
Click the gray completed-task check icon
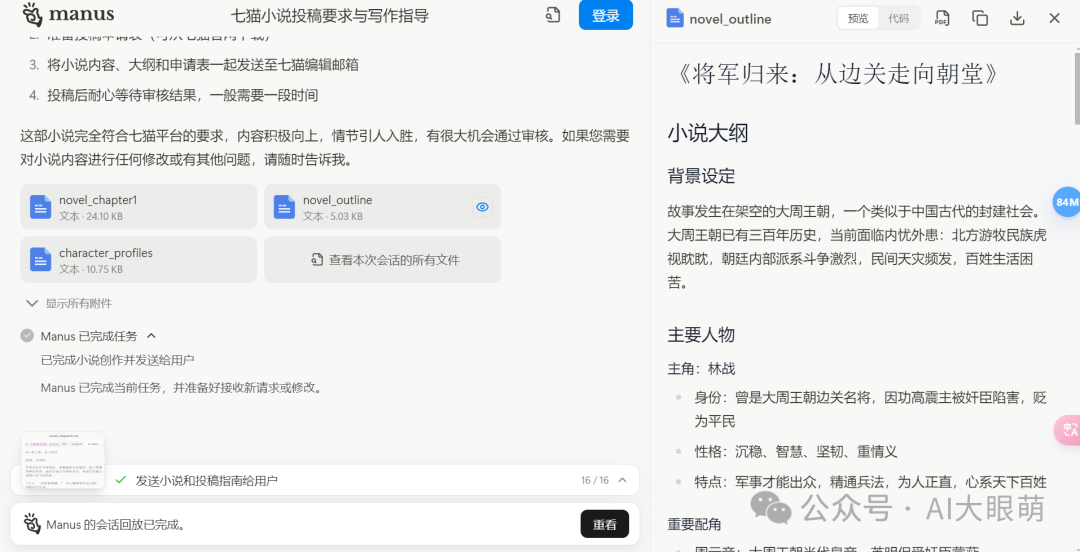[28, 336]
